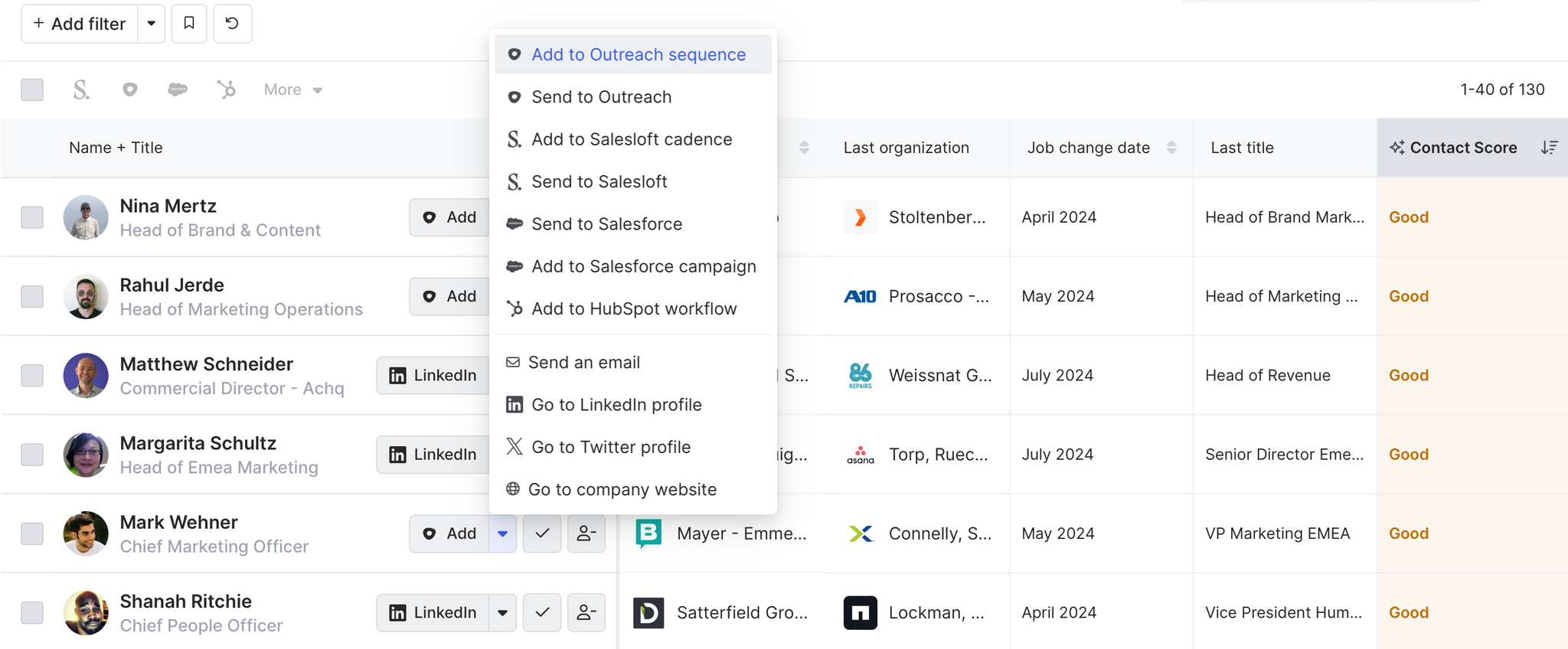Click Add button in Mark Wehner's row
Viewport: 1568px width, 649px height.
[x=449, y=533]
